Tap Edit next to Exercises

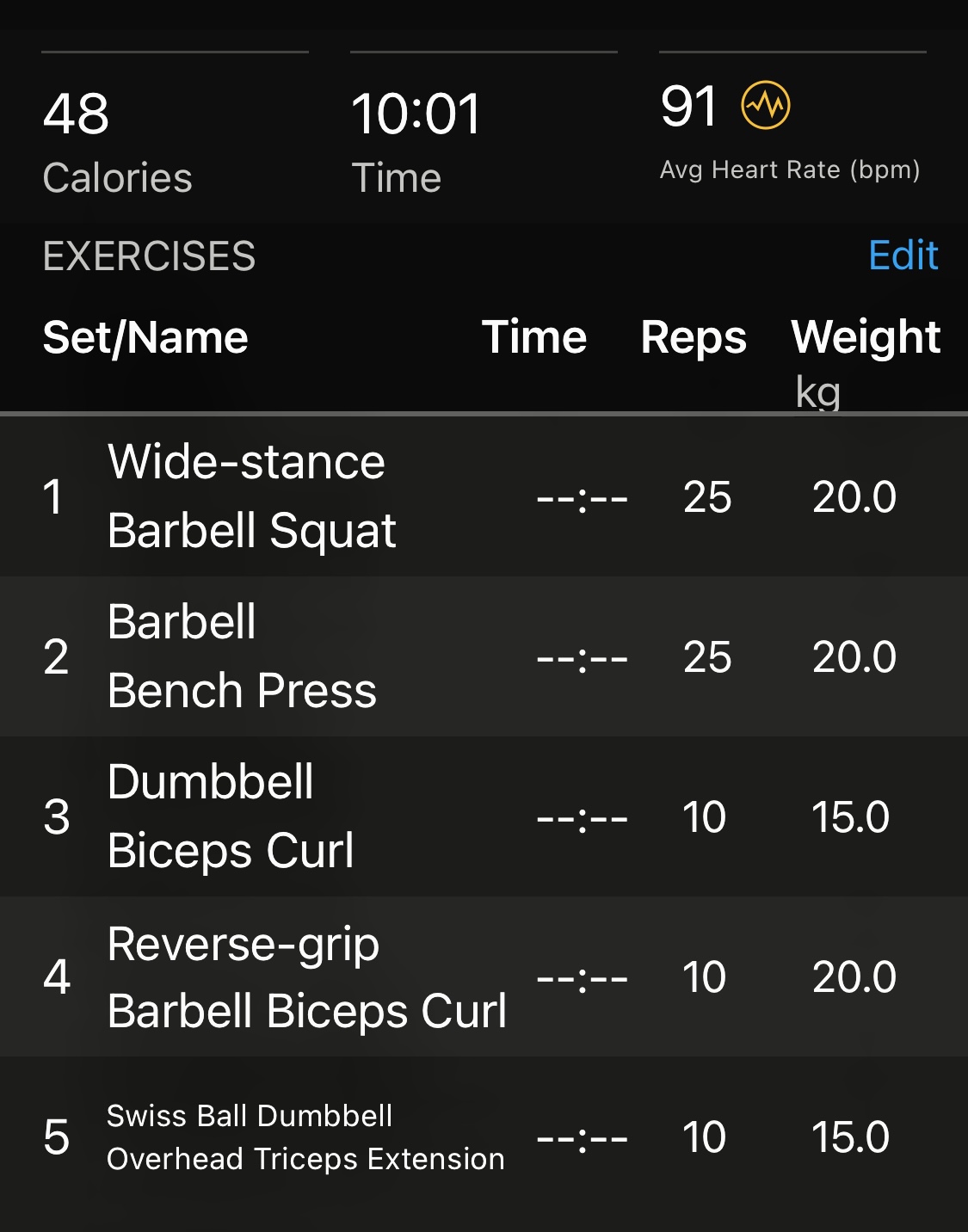[x=903, y=256]
